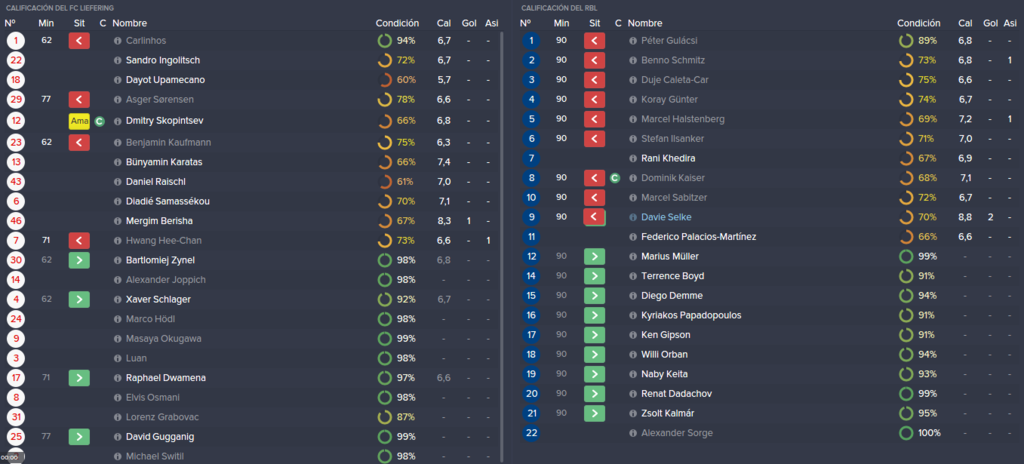Viewport: 1024px width, 464px height.
Task: Sort left table by Condición column
Action: (397, 23)
